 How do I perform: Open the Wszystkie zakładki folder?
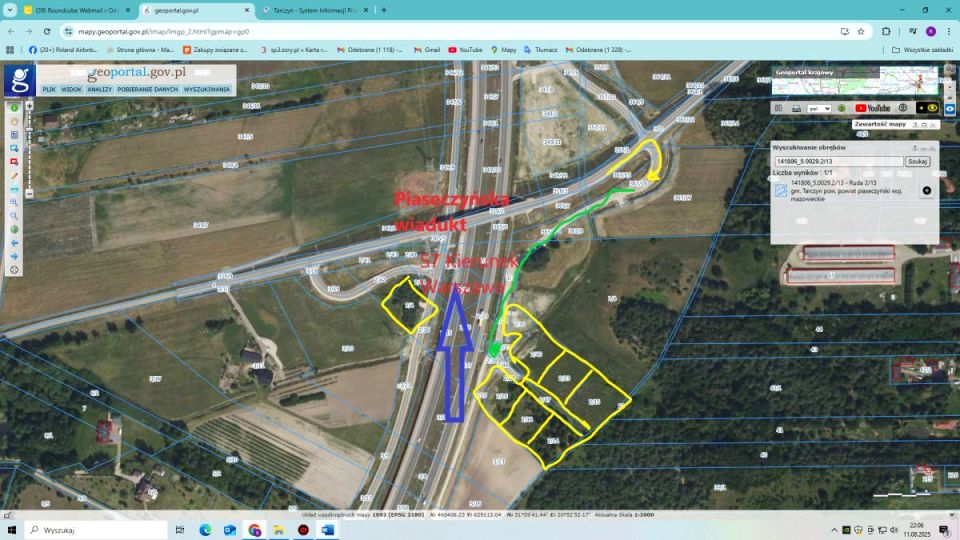[923, 50]
